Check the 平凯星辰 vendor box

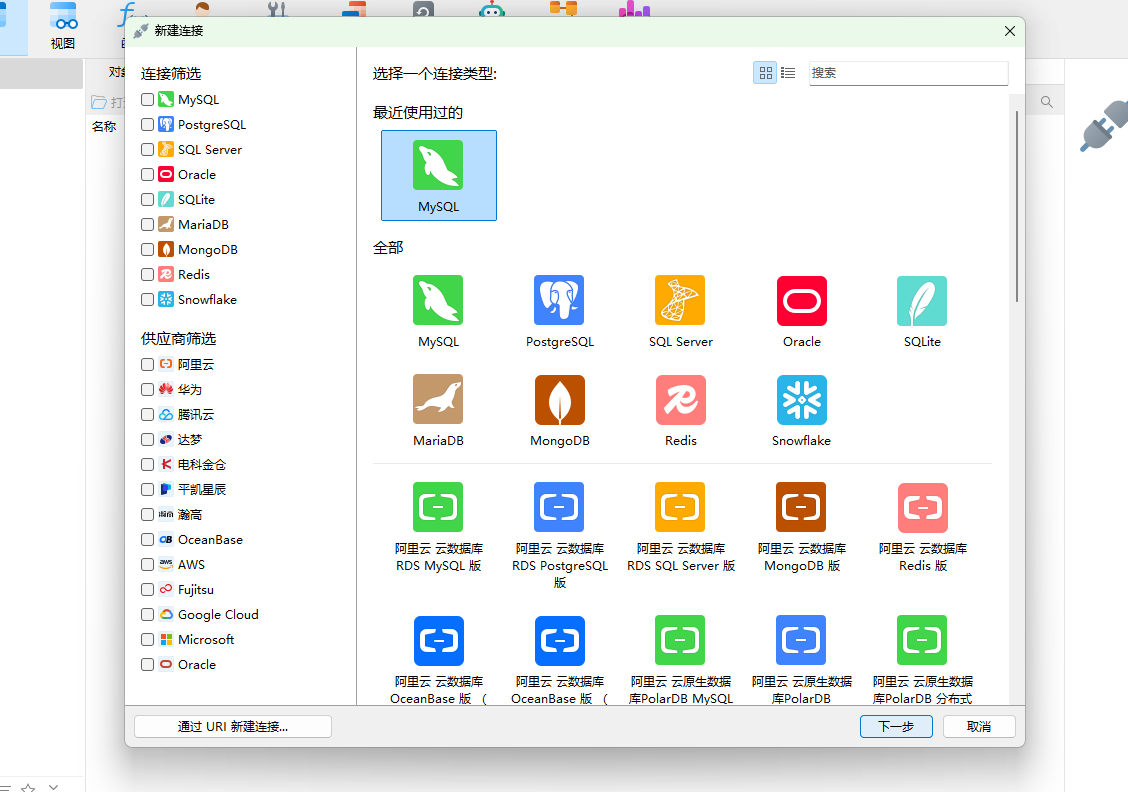pyautogui.click(x=147, y=489)
